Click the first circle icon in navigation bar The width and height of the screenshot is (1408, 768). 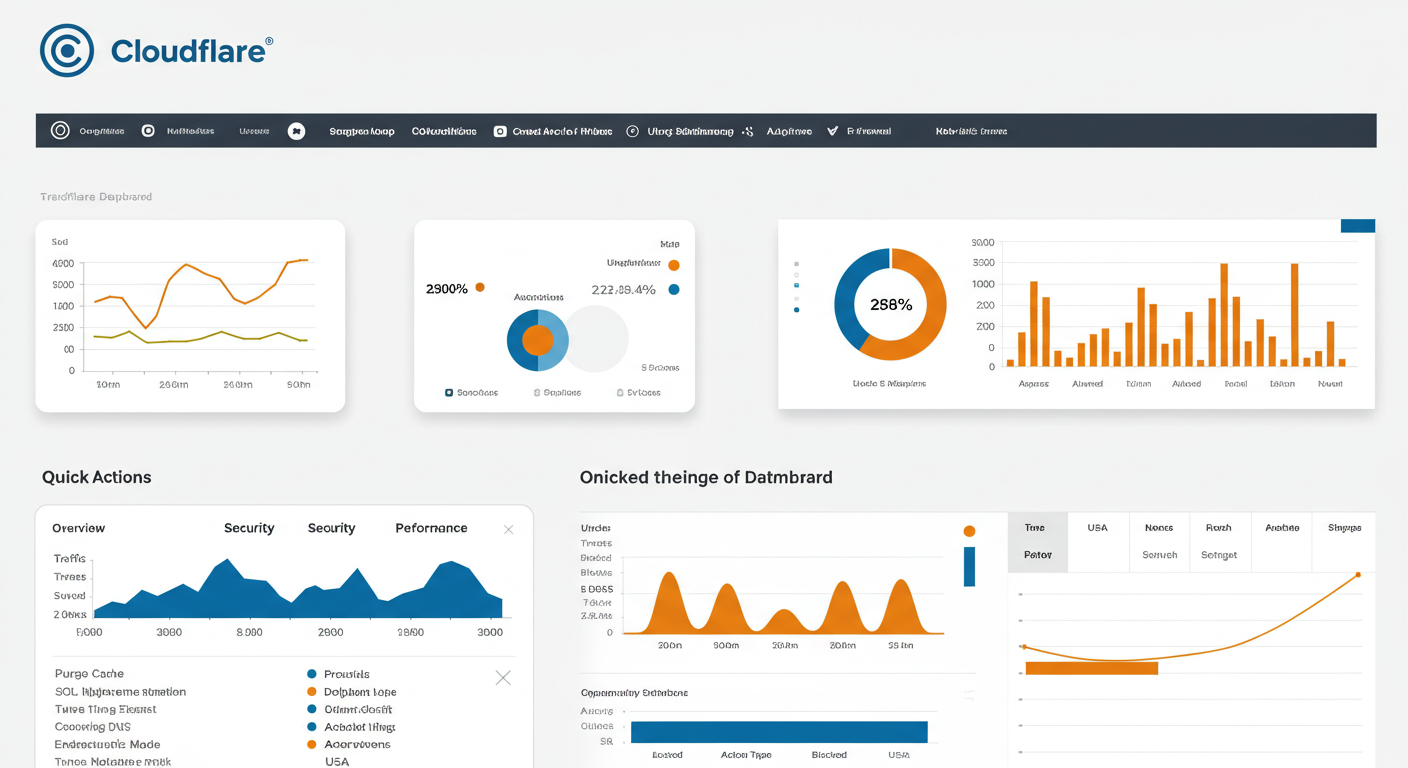point(60,131)
